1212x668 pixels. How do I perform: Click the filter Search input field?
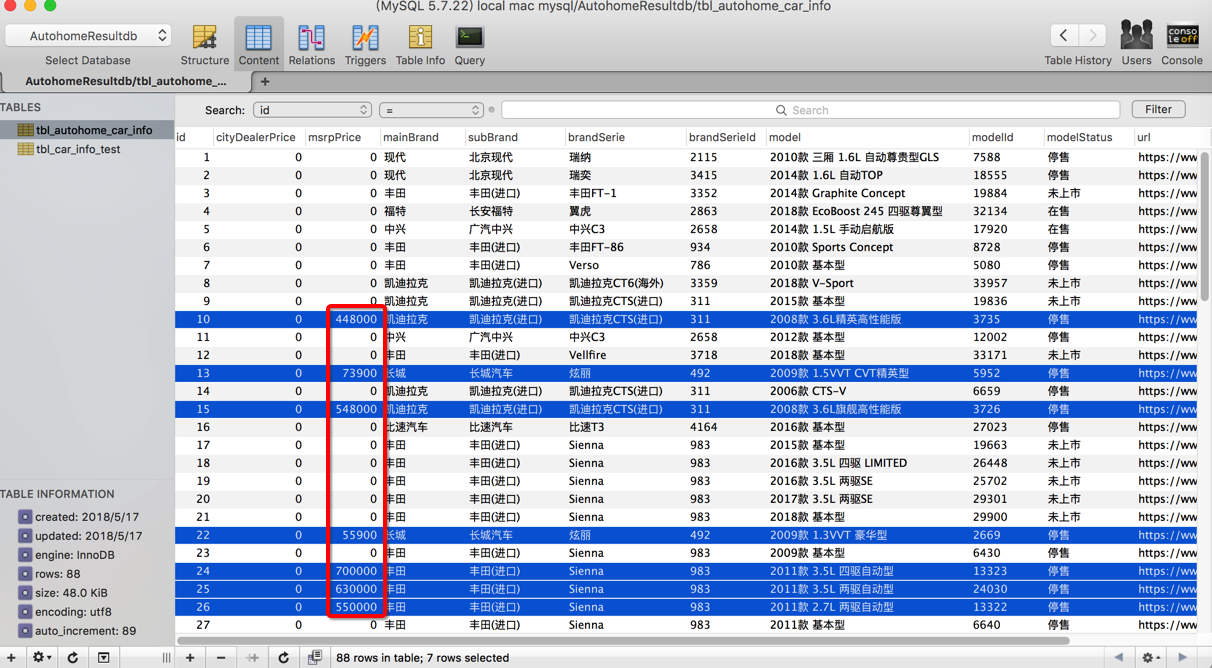point(810,110)
